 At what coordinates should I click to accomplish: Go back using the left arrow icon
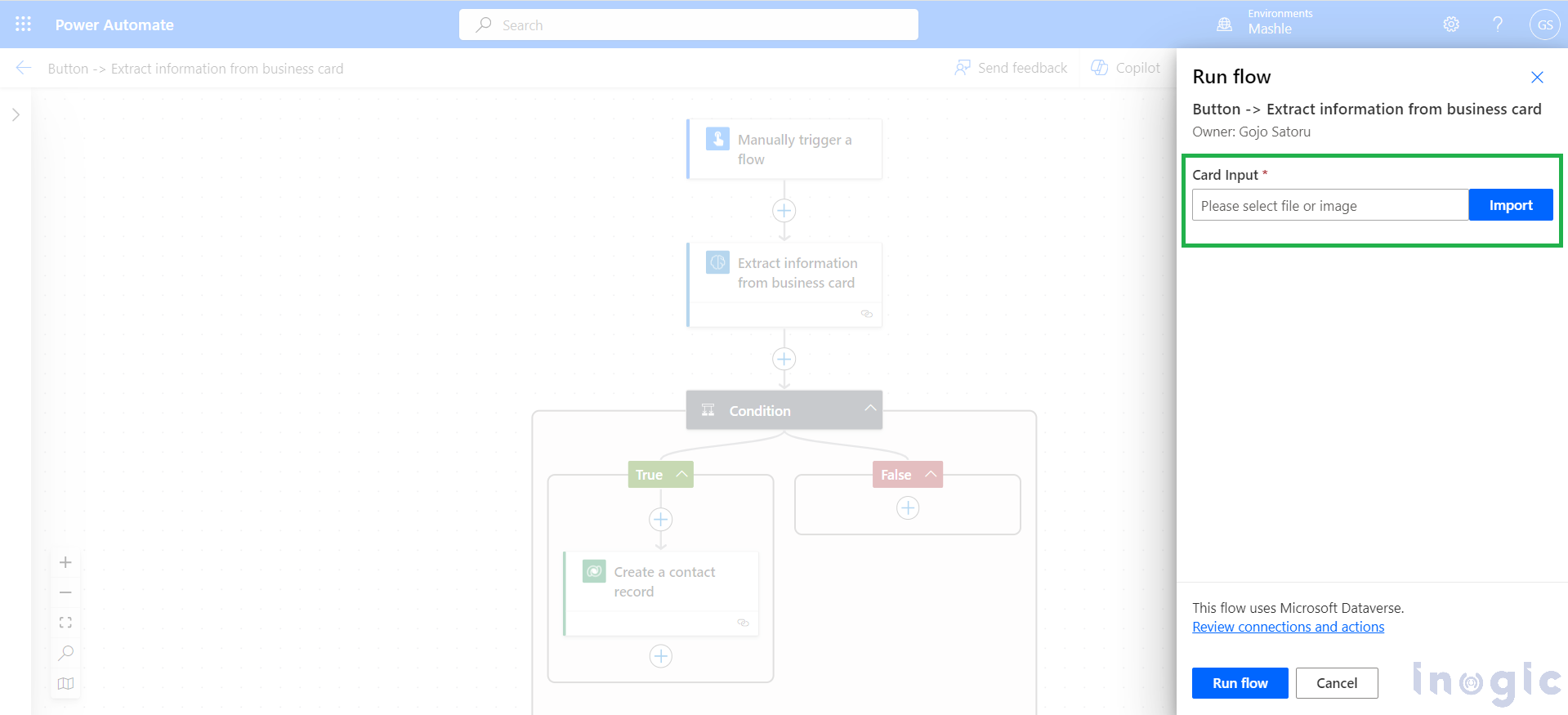pos(24,68)
